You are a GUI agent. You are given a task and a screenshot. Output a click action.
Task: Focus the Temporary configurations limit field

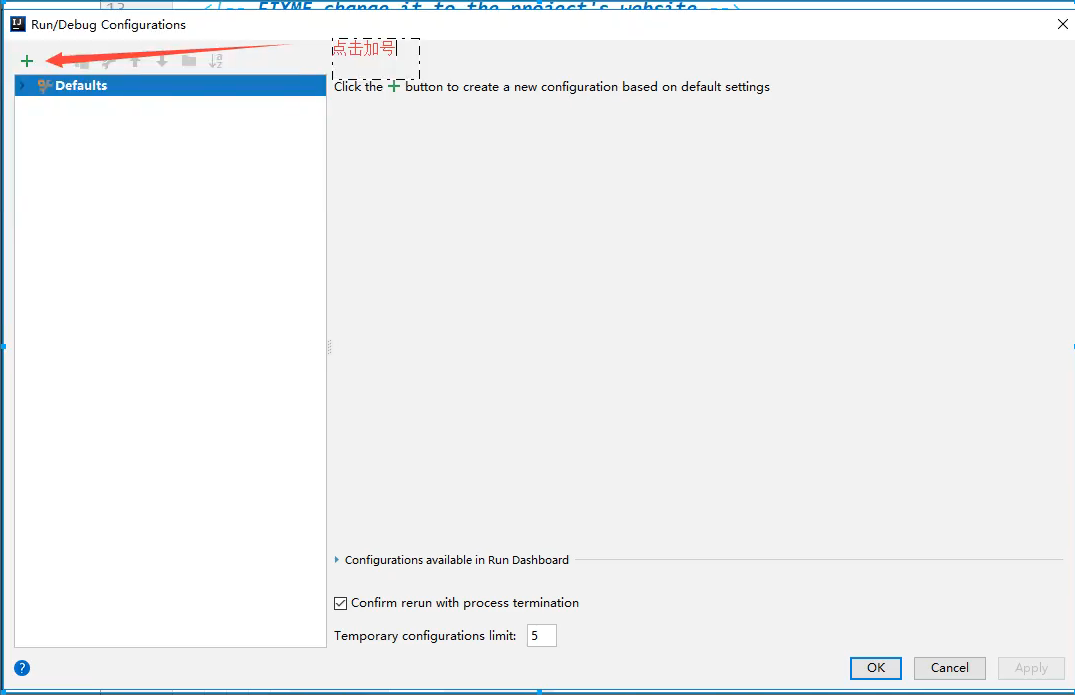pos(542,635)
